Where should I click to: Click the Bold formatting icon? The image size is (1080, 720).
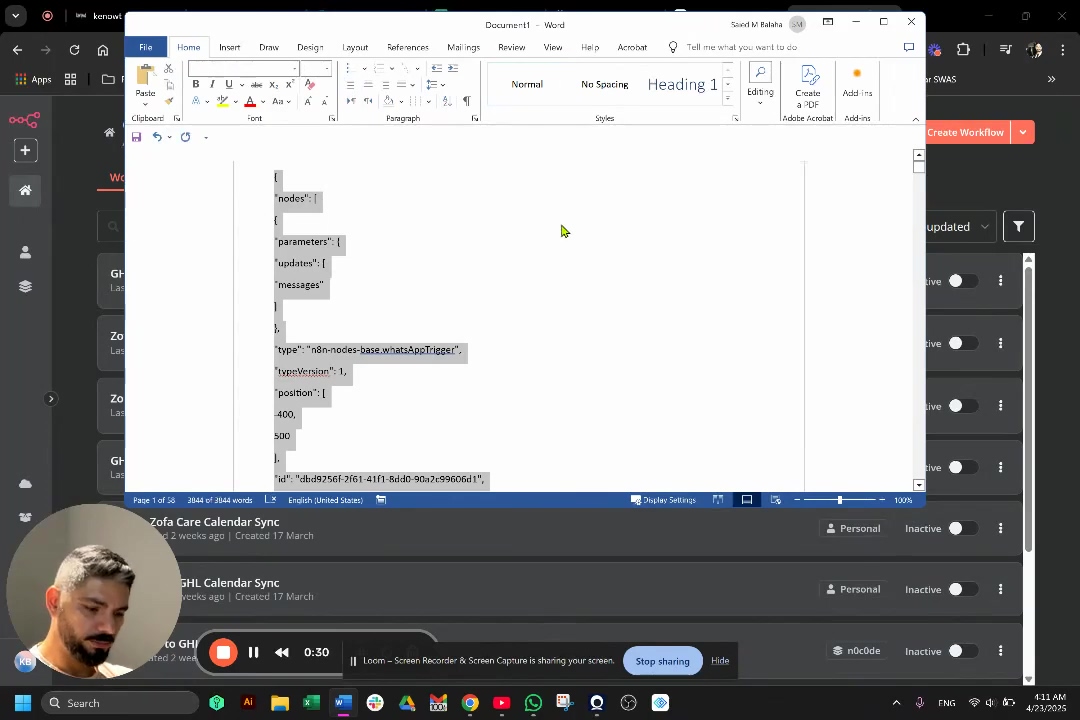[x=196, y=85]
